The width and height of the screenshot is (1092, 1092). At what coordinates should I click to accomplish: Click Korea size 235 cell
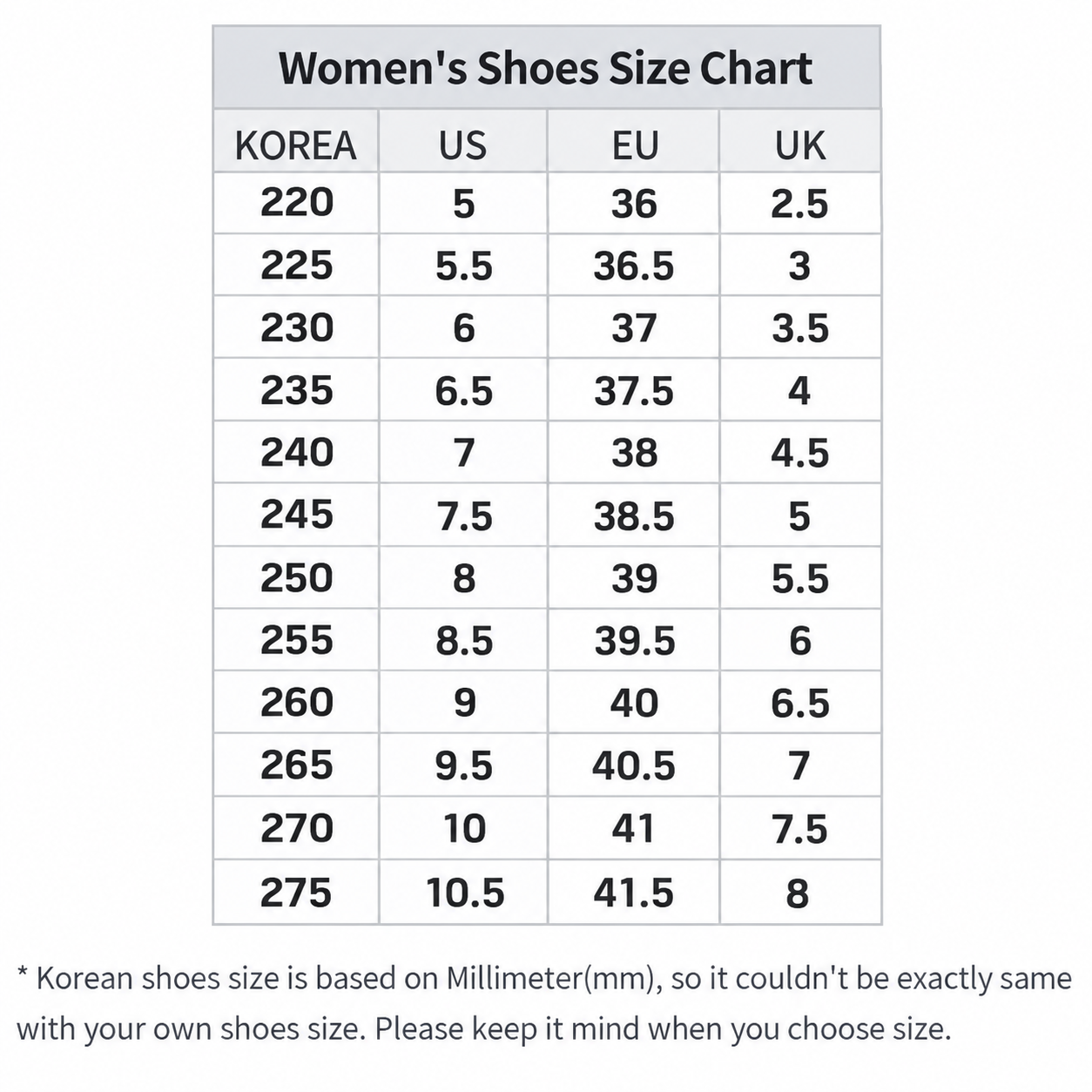point(296,390)
